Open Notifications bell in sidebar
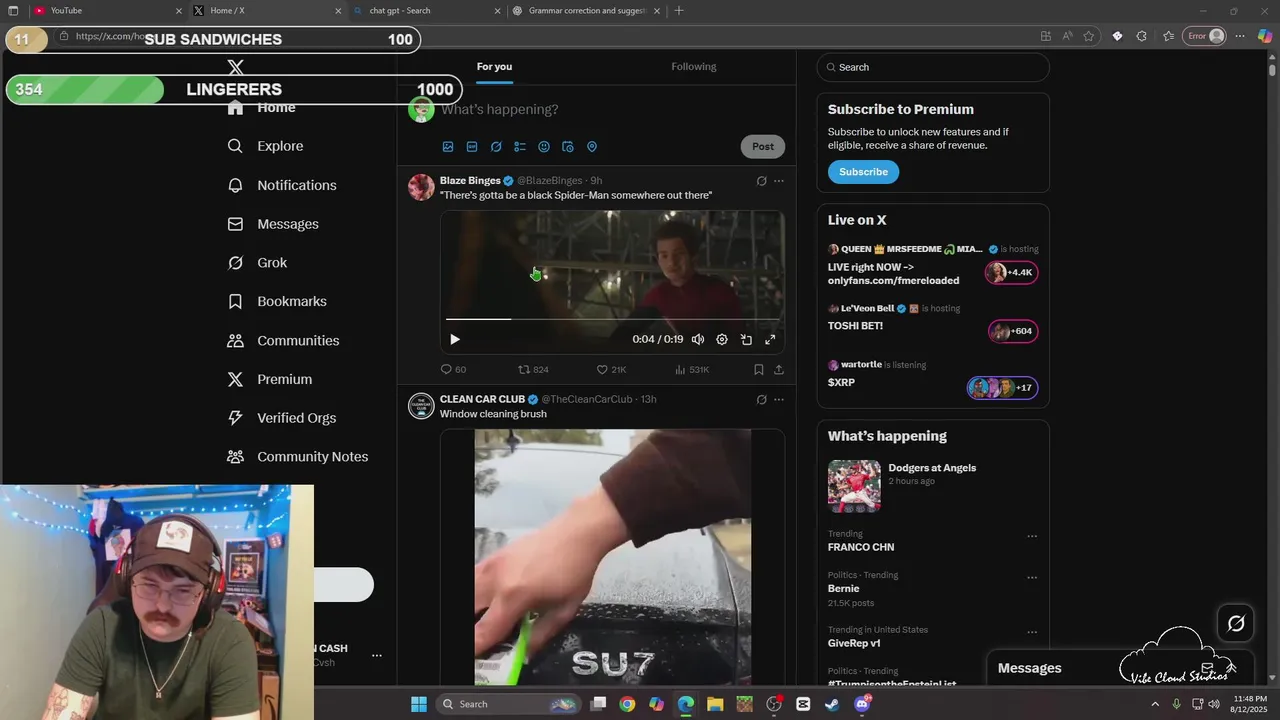 tap(235, 185)
